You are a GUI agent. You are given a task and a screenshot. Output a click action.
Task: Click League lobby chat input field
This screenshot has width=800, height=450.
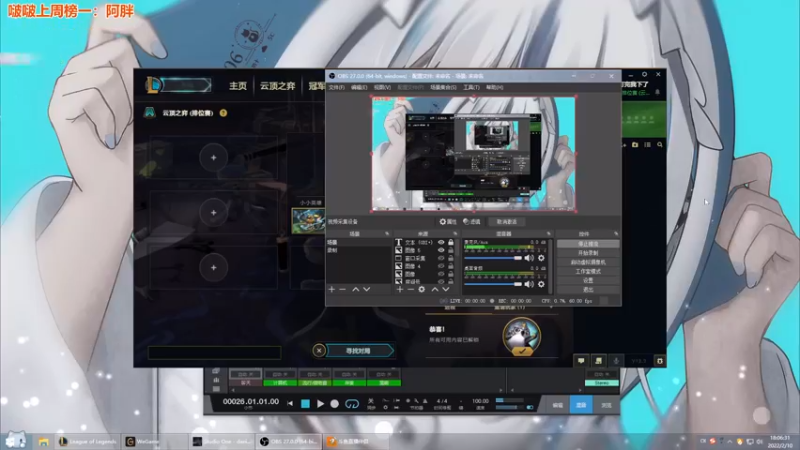pos(214,353)
